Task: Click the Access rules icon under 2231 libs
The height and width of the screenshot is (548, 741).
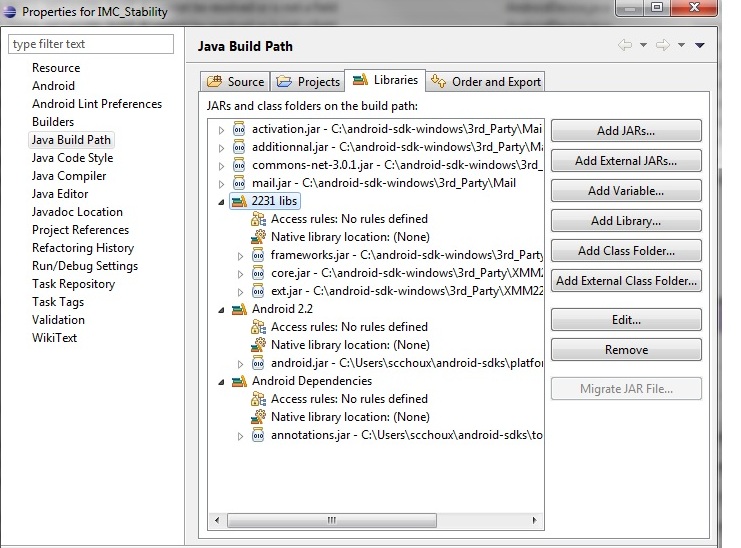Action: point(259,219)
